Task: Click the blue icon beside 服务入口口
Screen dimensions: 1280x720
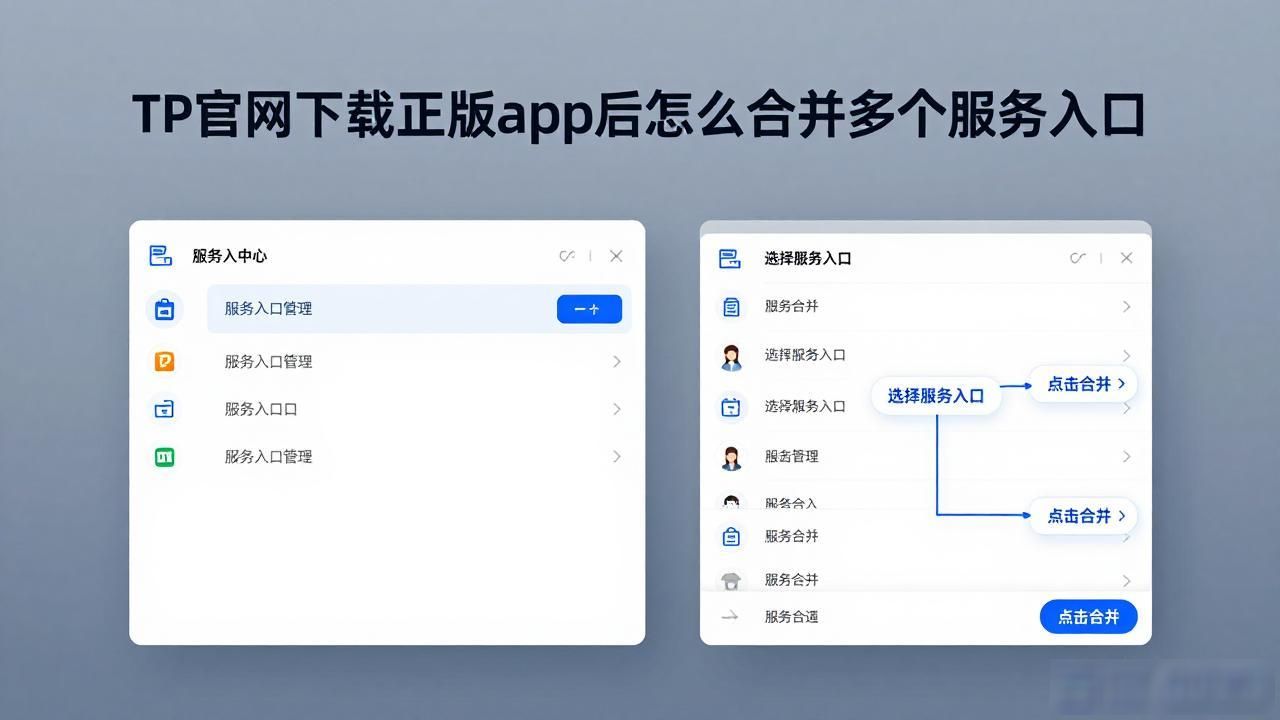Action: click(164, 408)
